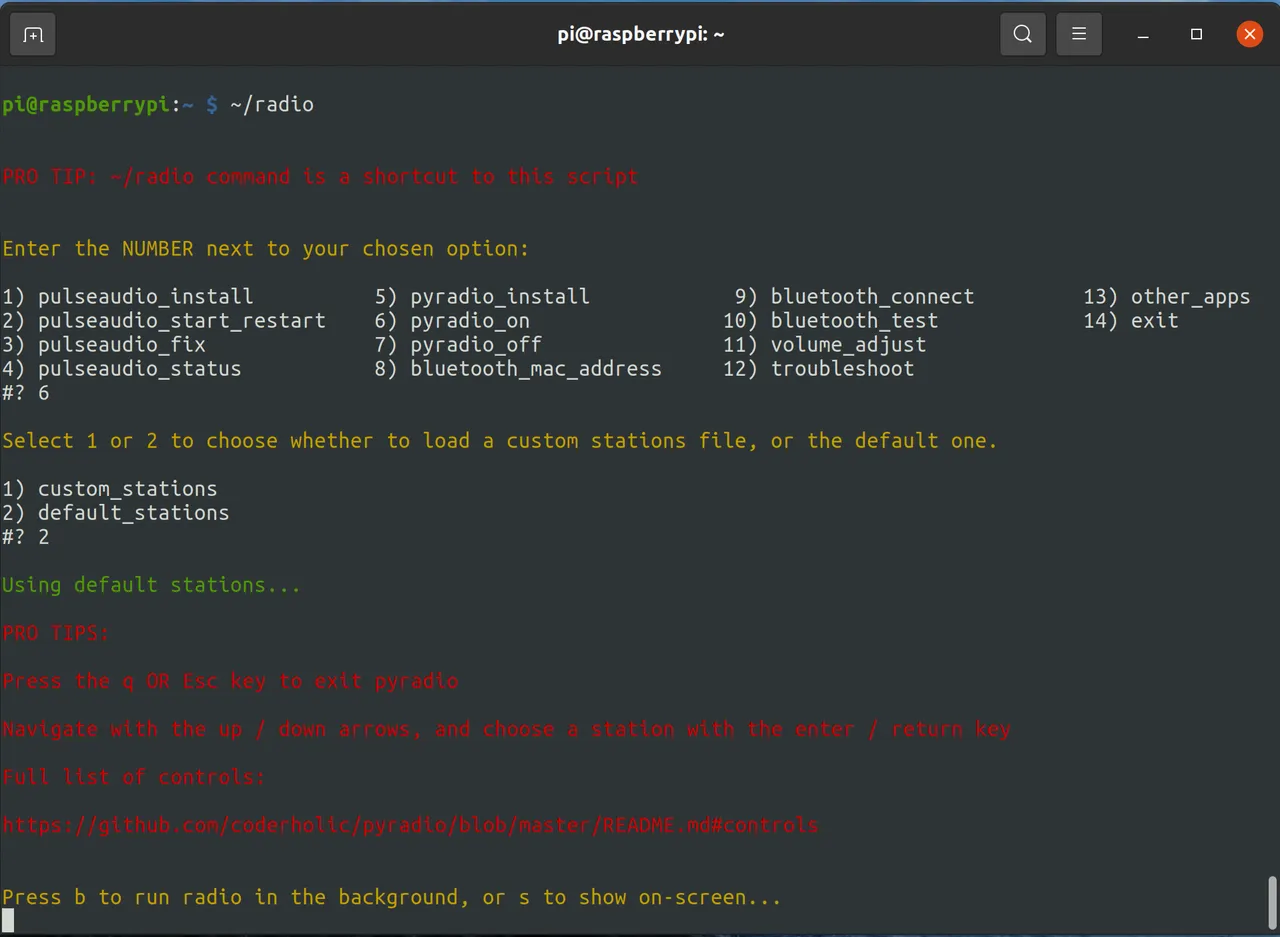1280x937 pixels.
Task: Click the 'PRO TIP: ~/radio command' line
Action: point(320,177)
